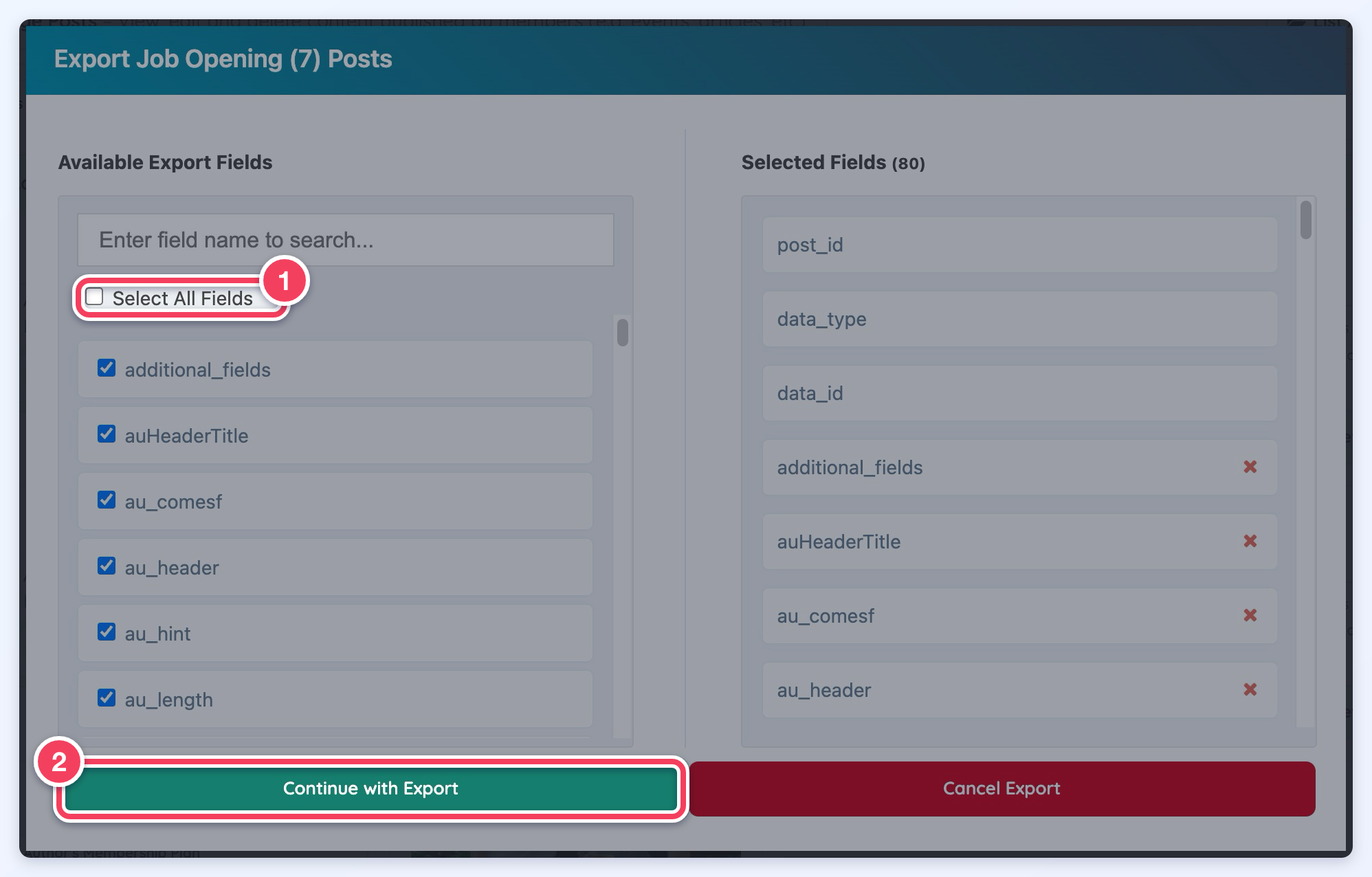The image size is (1372, 877).
Task: Remove au_comesf from selected fields
Action: [1250, 616]
